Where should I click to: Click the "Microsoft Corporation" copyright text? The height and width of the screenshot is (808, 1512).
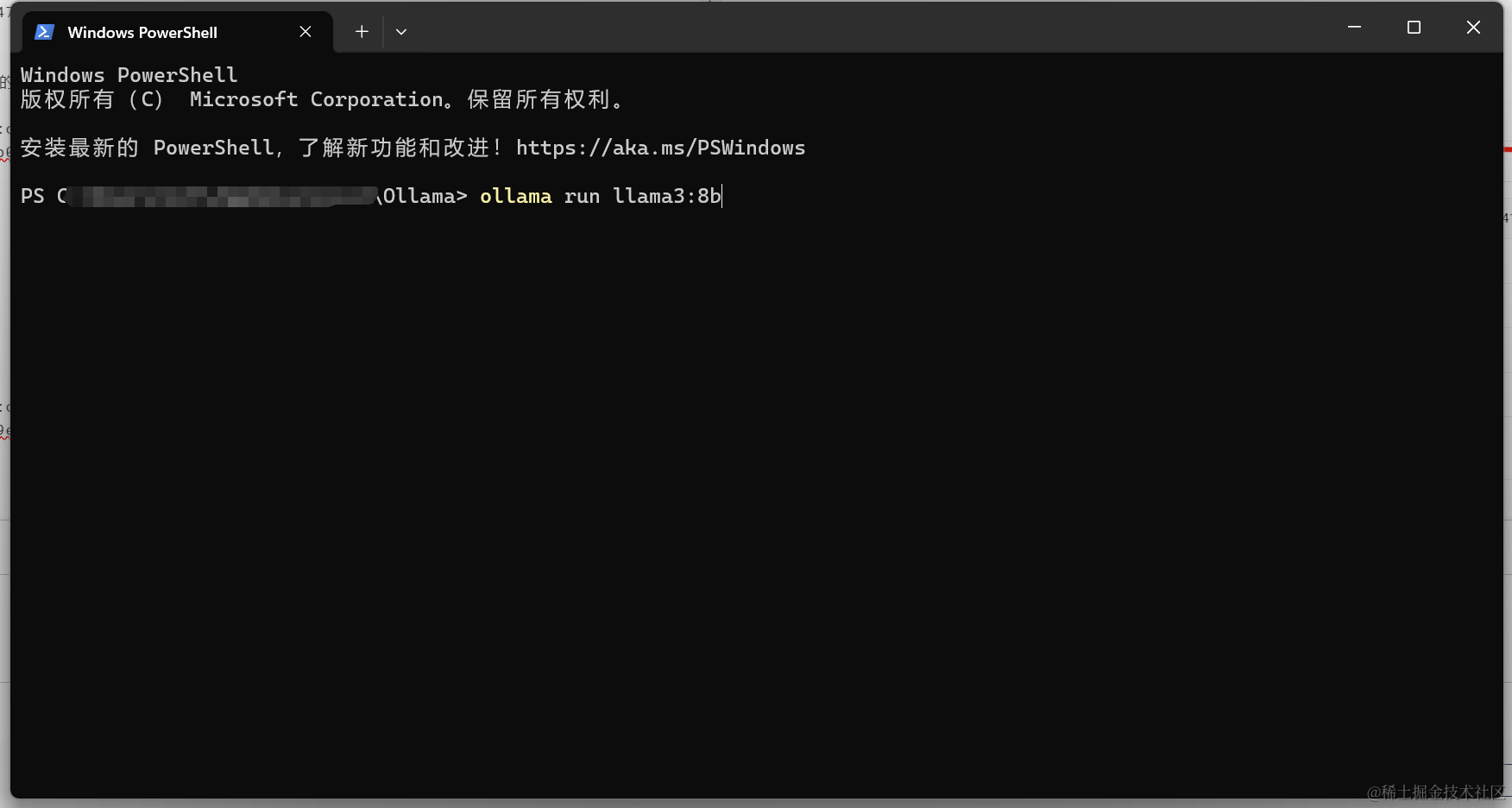(x=316, y=100)
